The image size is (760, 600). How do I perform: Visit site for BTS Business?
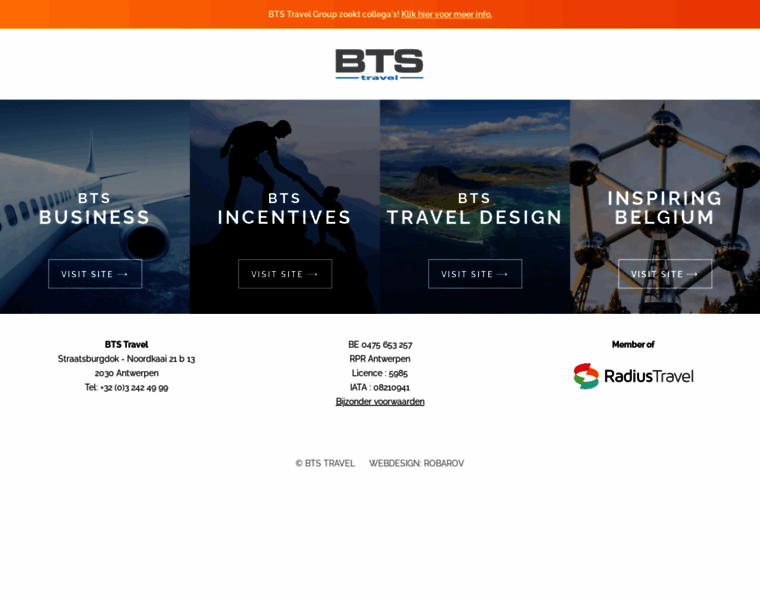pos(95,274)
